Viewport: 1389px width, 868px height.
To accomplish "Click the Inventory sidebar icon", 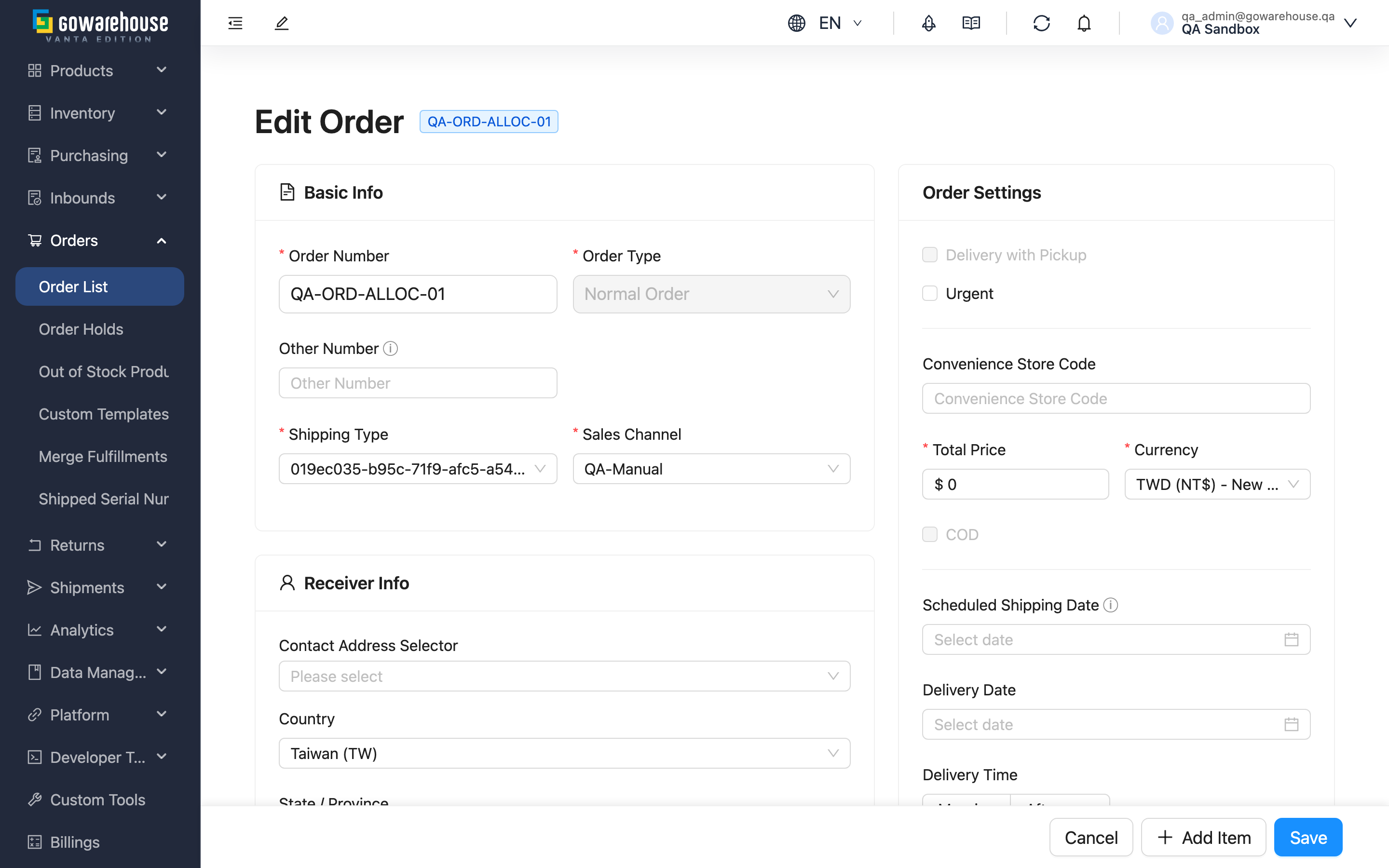I will click(x=34, y=113).
